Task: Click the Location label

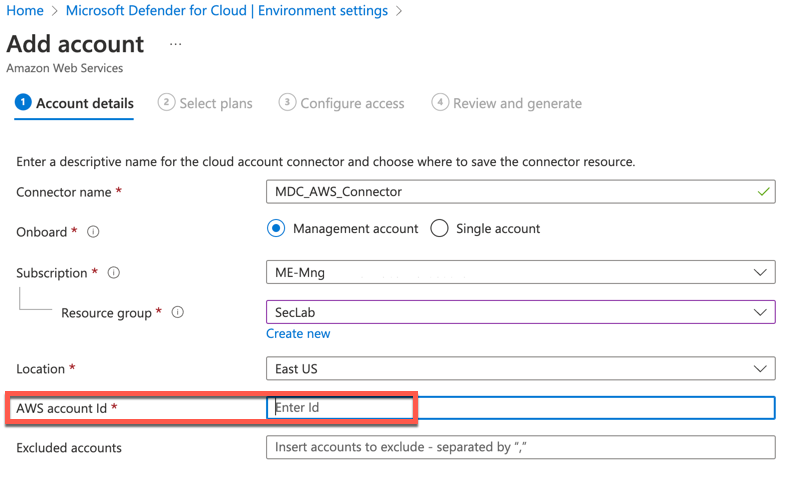Action: tap(40, 369)
